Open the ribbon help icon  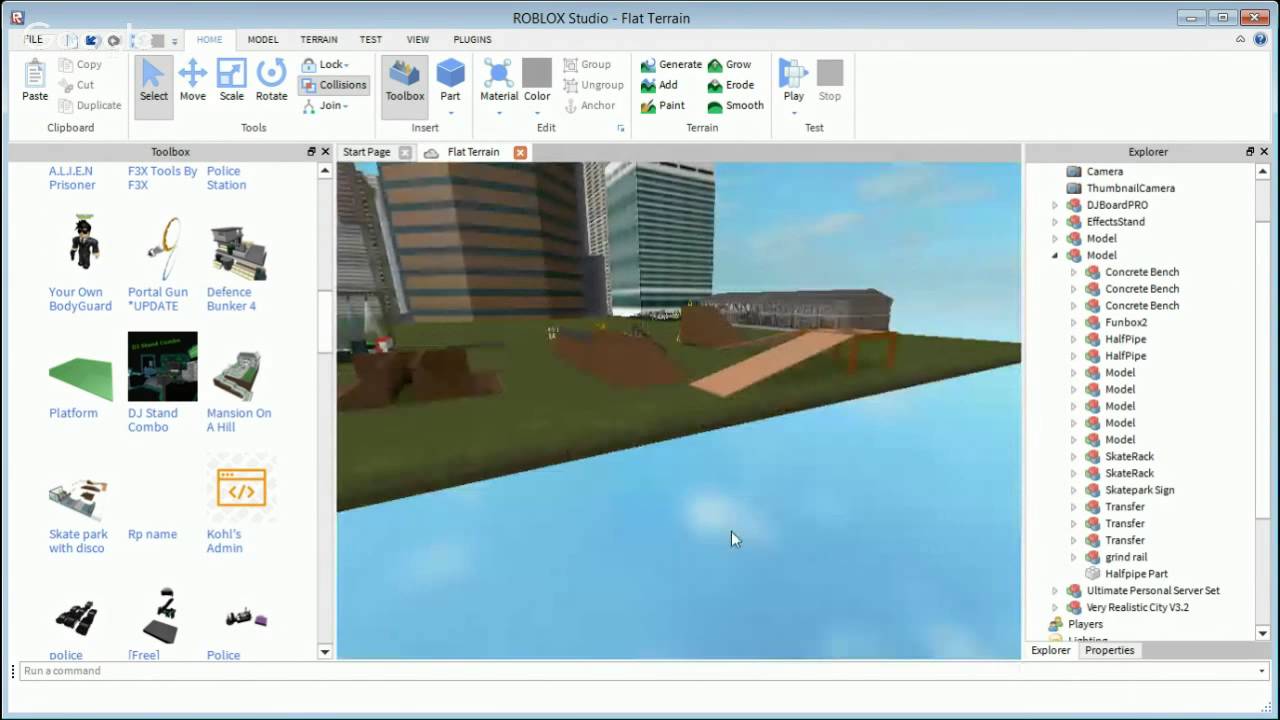click(1260, 39)
